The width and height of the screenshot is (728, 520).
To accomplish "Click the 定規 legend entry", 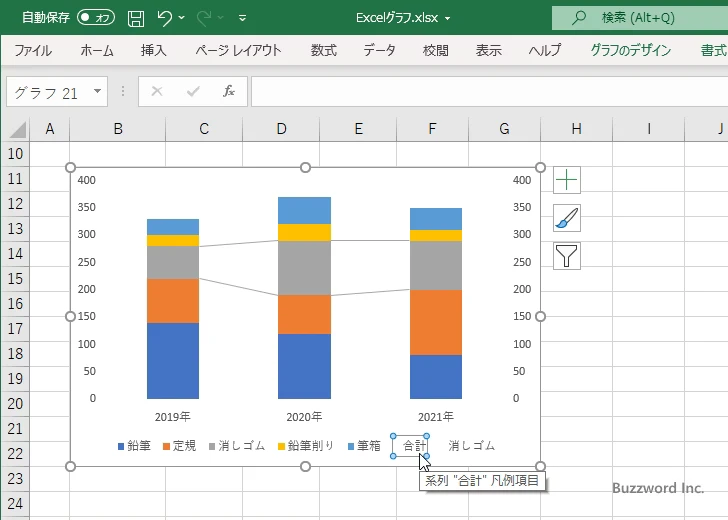I will click(180, 446).
